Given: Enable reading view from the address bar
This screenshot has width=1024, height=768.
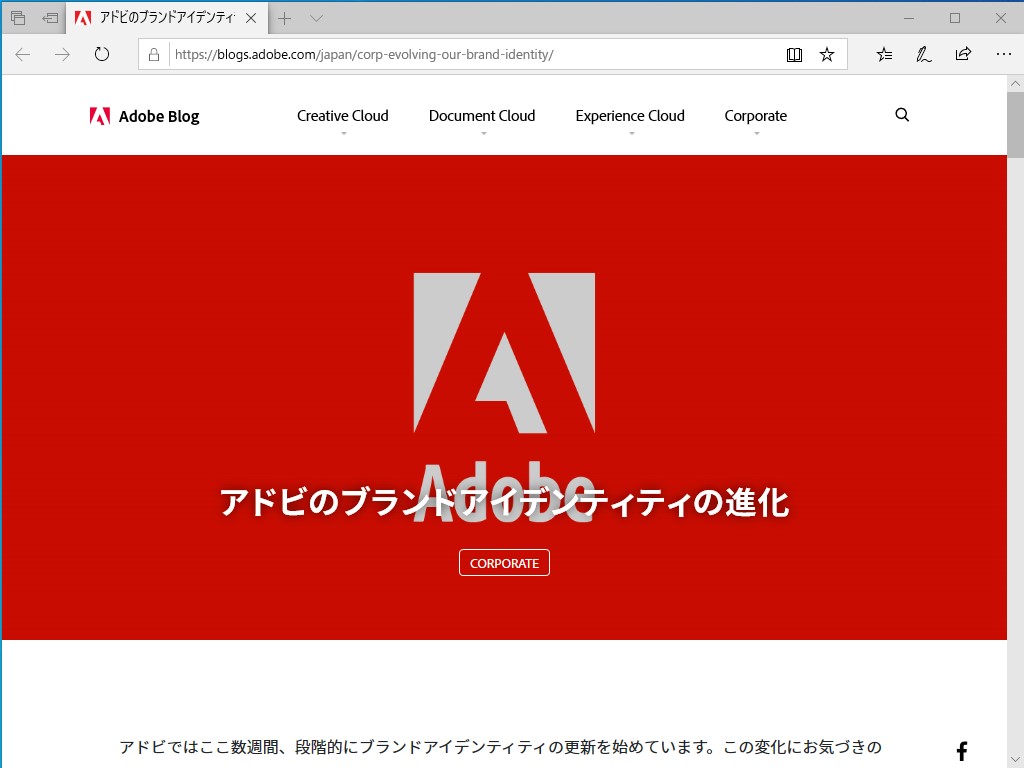Looking at the screenshot, I should 794,55.
